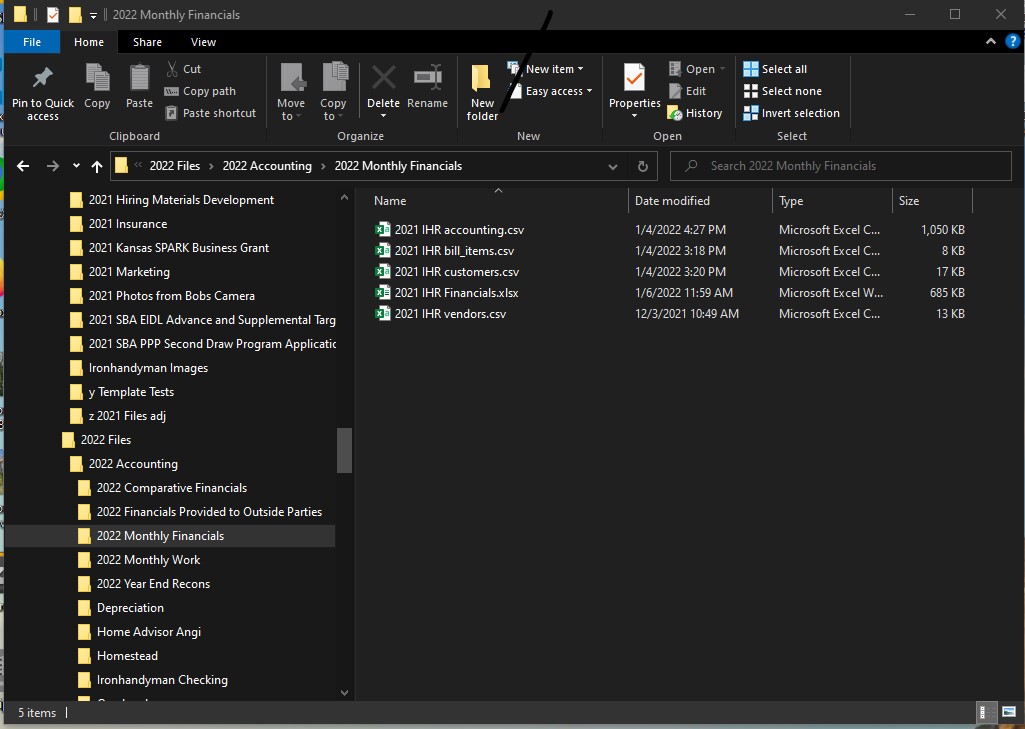
Task: Click the New folder icon
Action: [481, 90]
